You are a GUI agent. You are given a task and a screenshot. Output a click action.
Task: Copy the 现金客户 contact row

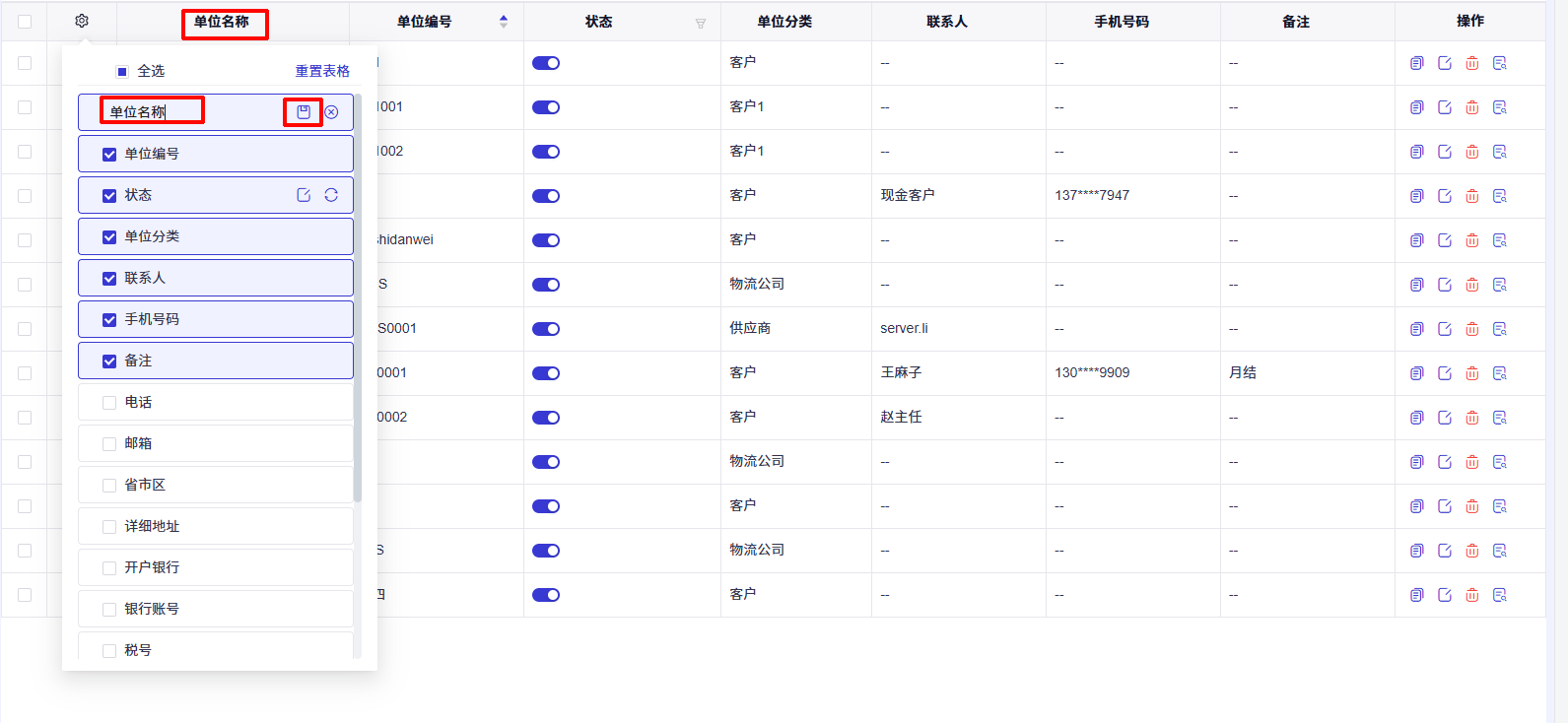coord(1417,196)
